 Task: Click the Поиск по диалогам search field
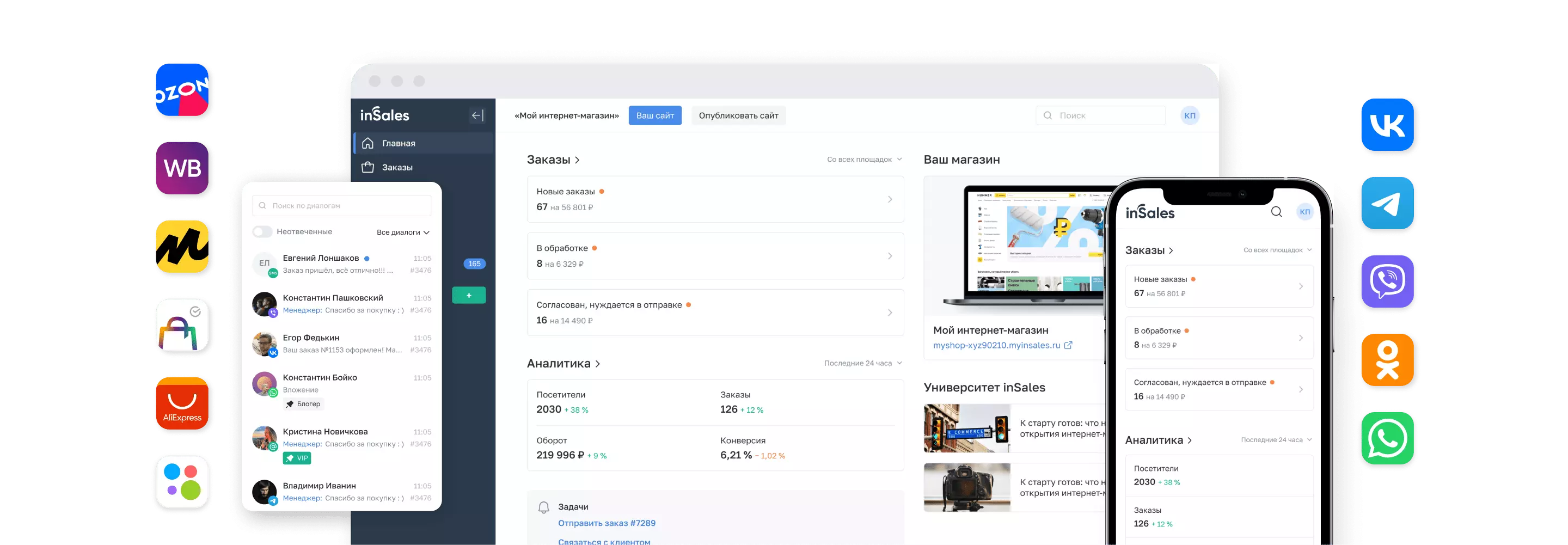click(342, 206)
